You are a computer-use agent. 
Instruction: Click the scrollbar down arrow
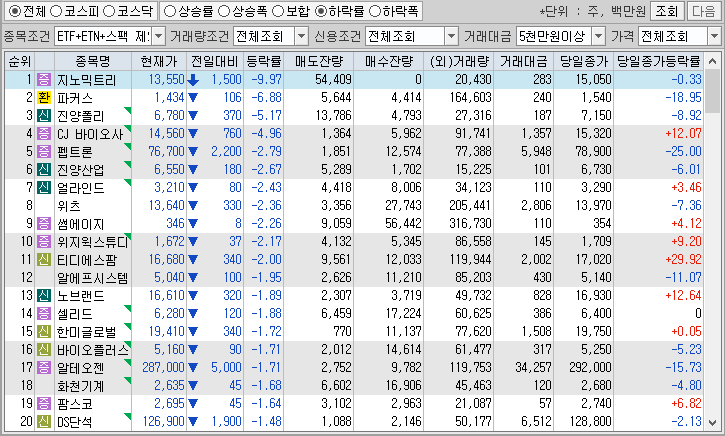coord(713,423)
